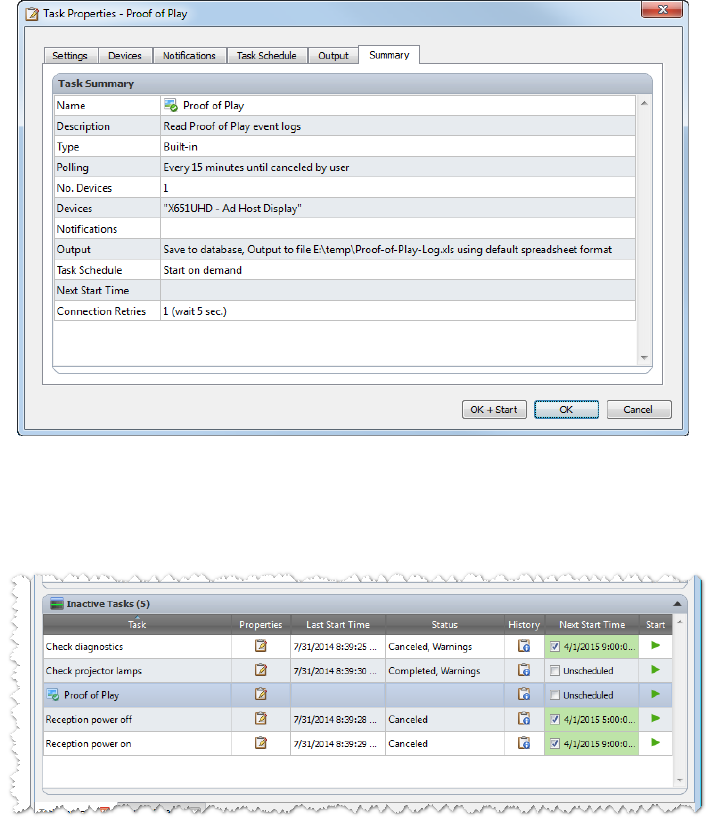Screen dimensions: 706x822
Task: Click the OK + Start button
Action: pos(494,409)
